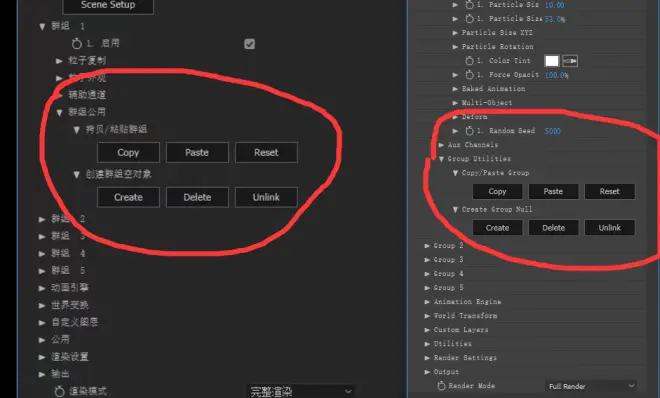Expand the Render Settings section
Image resolution: width=660 pixels, height=398 pixels.
(x=427, y=358)
